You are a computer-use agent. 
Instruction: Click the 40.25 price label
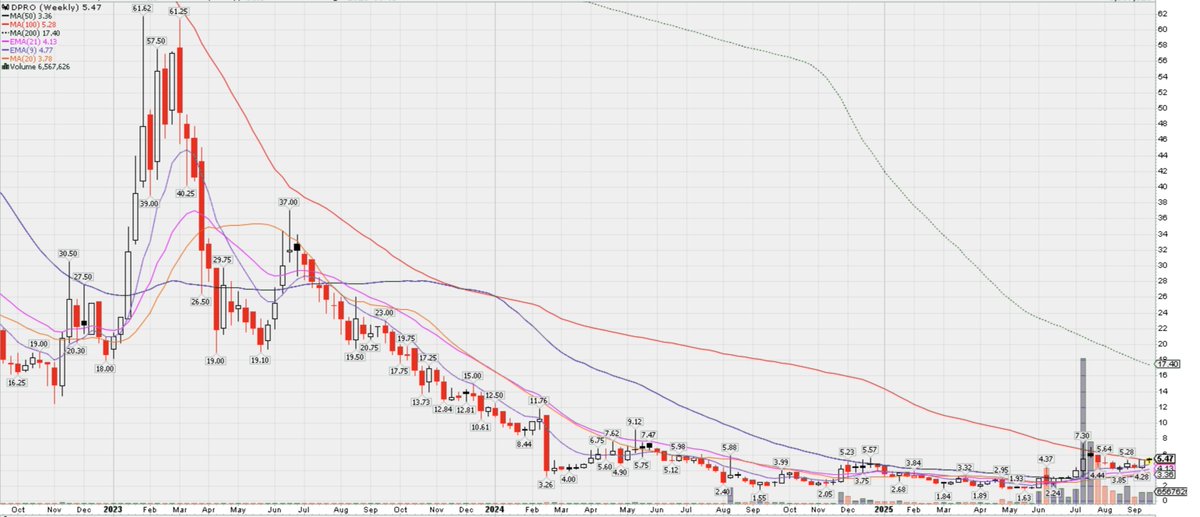point(186,193)
